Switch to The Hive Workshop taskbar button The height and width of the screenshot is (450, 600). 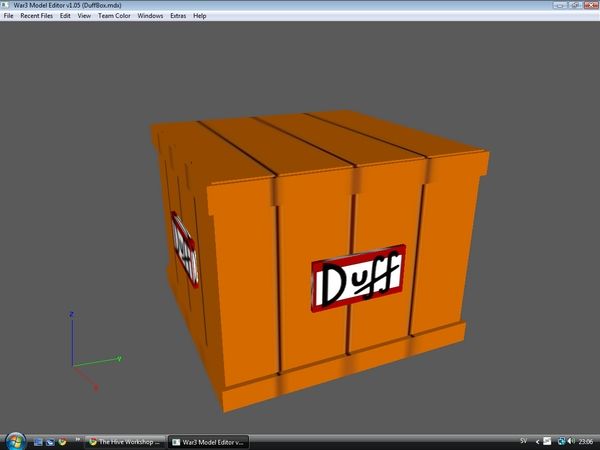(x=125, y=442)
